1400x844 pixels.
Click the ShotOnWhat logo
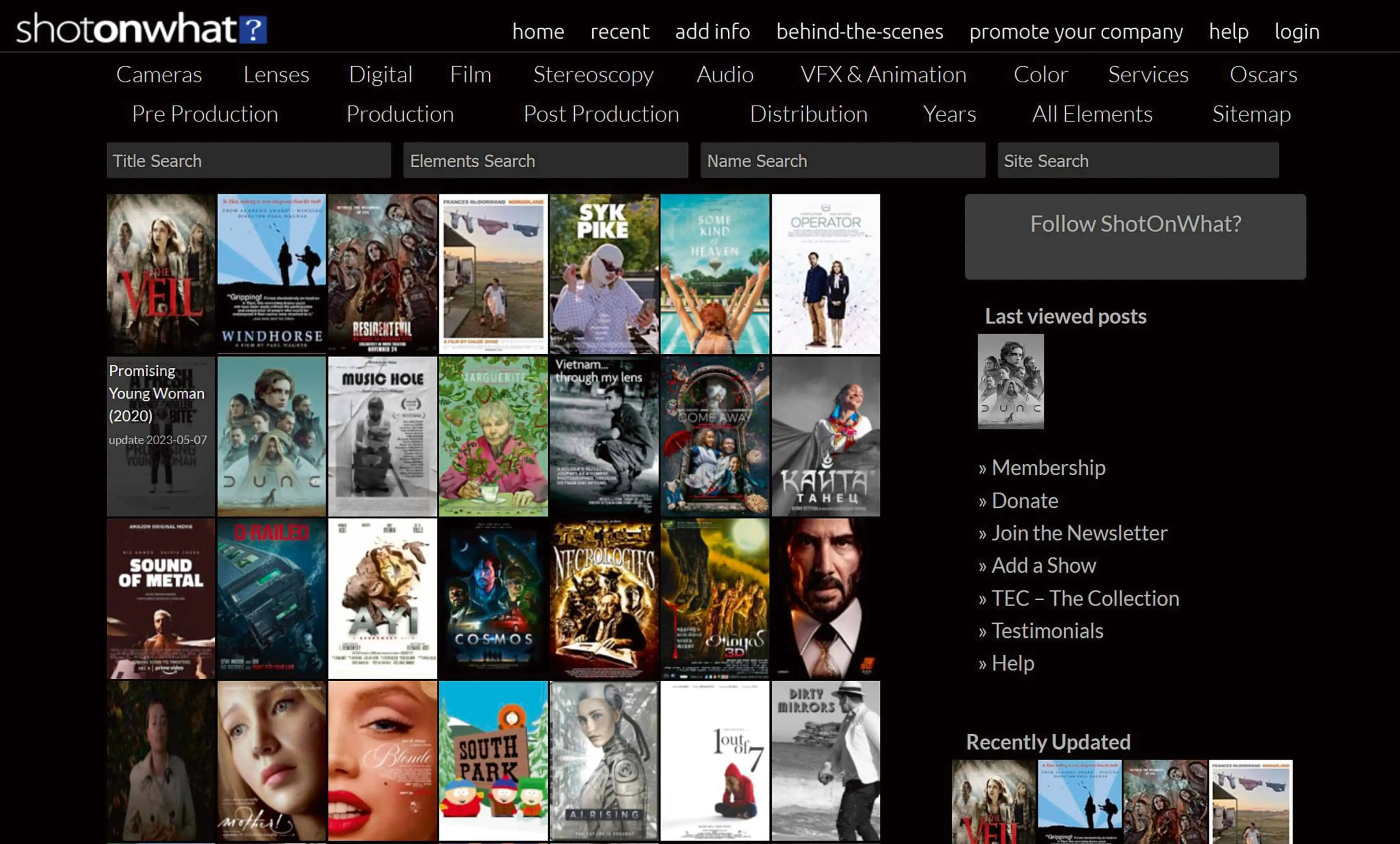tap(141, 28)
